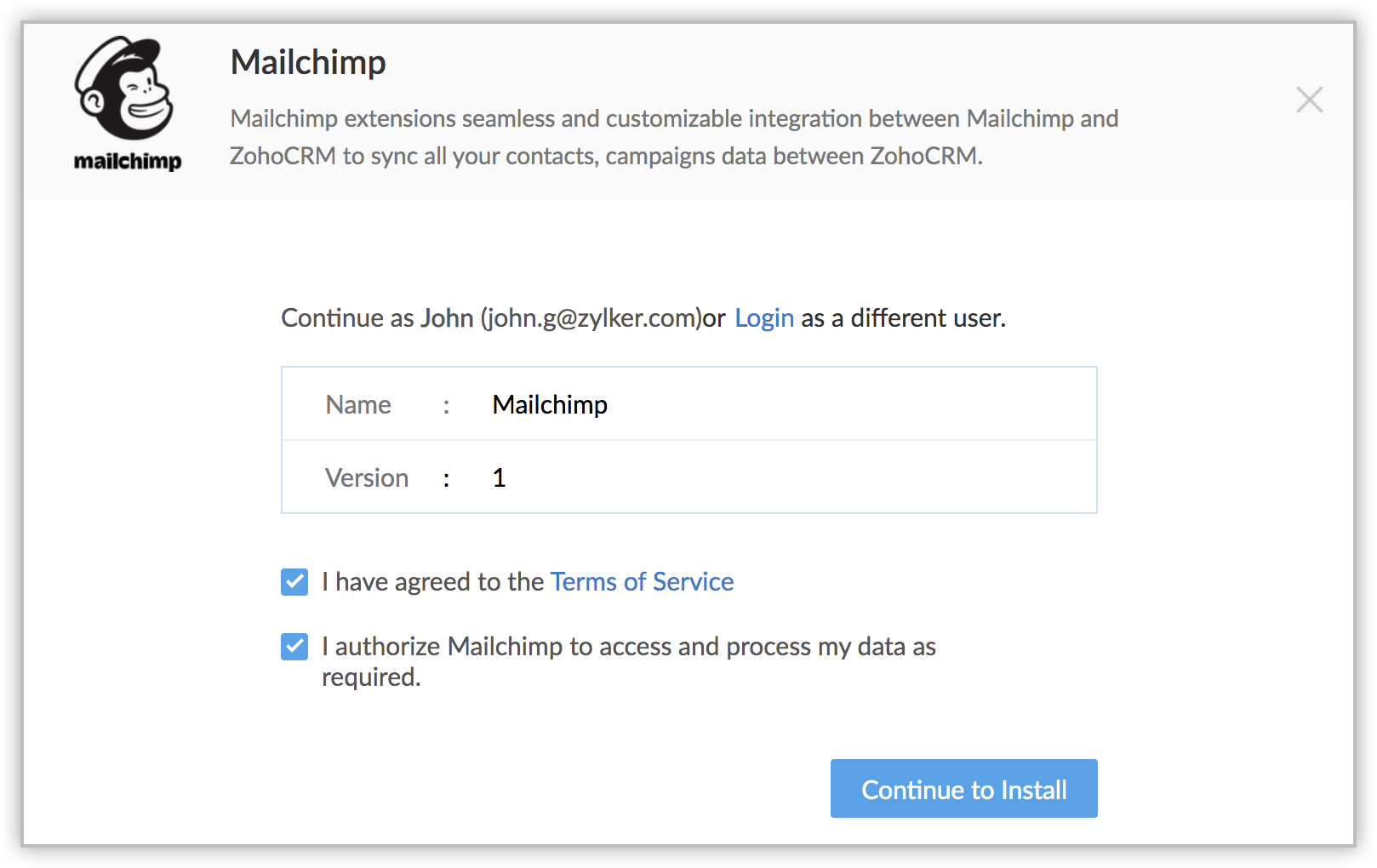This screenshot has height=868, width=1377.
Task: Open the Login link for different user
Action: pyautogui.click(x=763, y=317)
